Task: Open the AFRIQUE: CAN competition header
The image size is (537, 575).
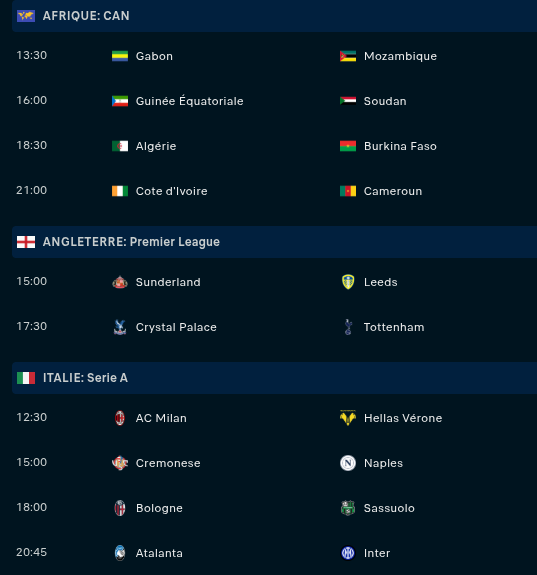Action: (x=274, y=16)
